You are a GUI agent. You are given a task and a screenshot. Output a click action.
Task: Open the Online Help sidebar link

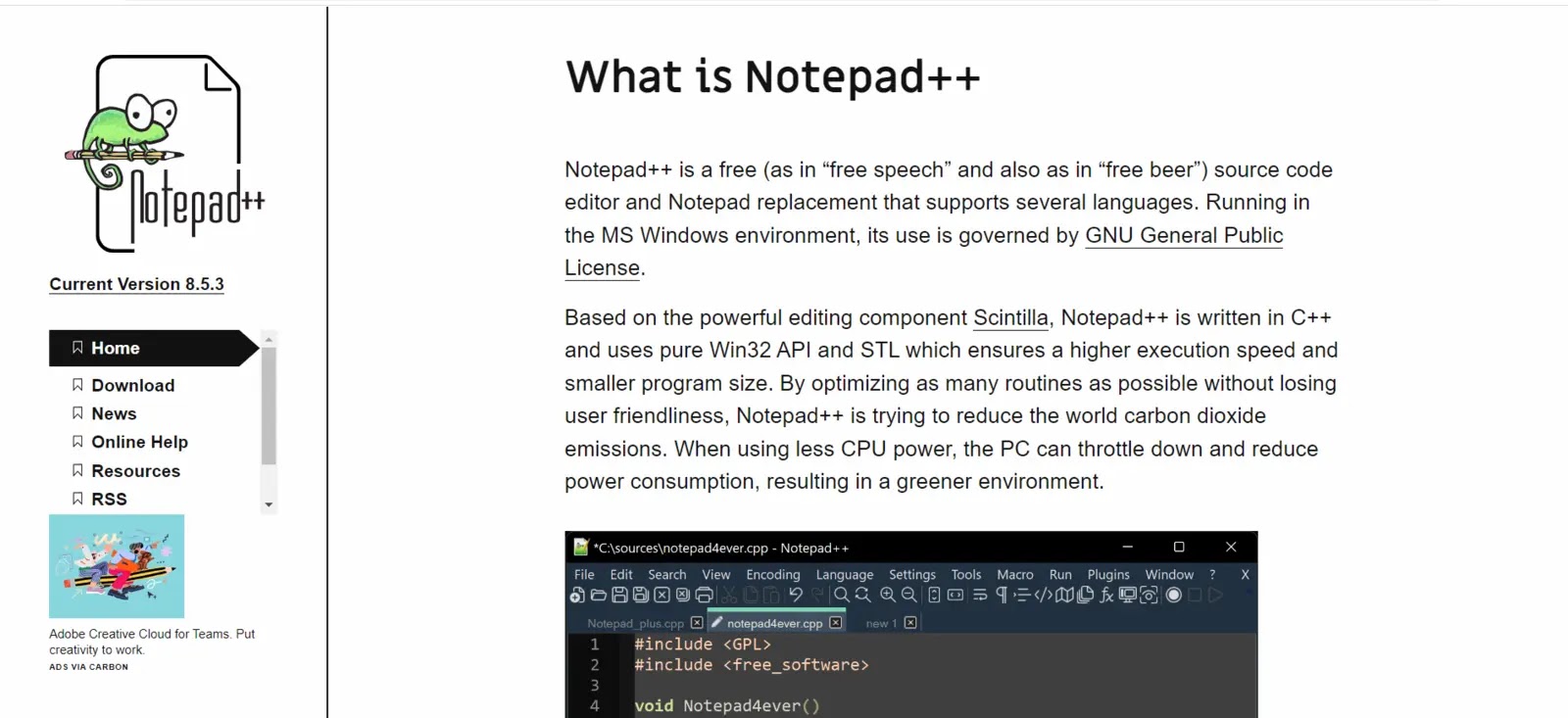click(x=139, y=442)
